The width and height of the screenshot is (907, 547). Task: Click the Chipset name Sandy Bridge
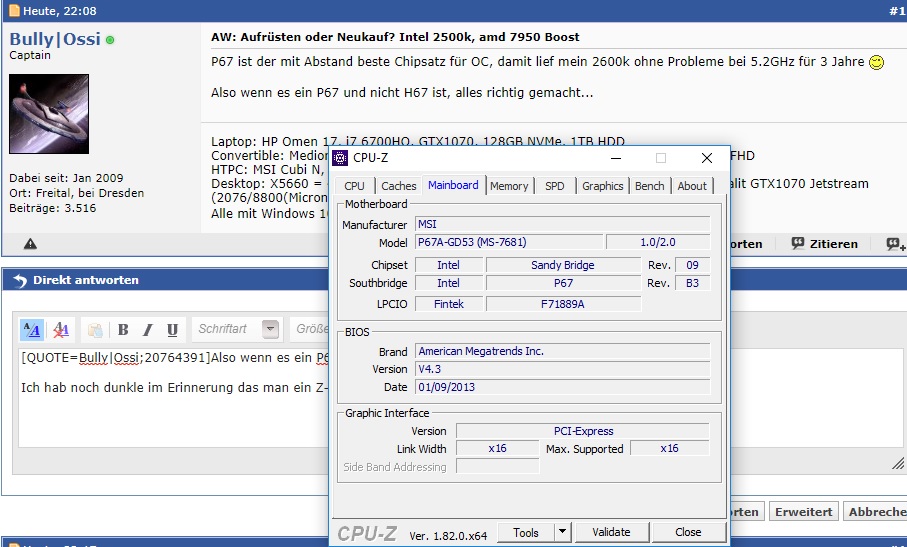[563, 265]
